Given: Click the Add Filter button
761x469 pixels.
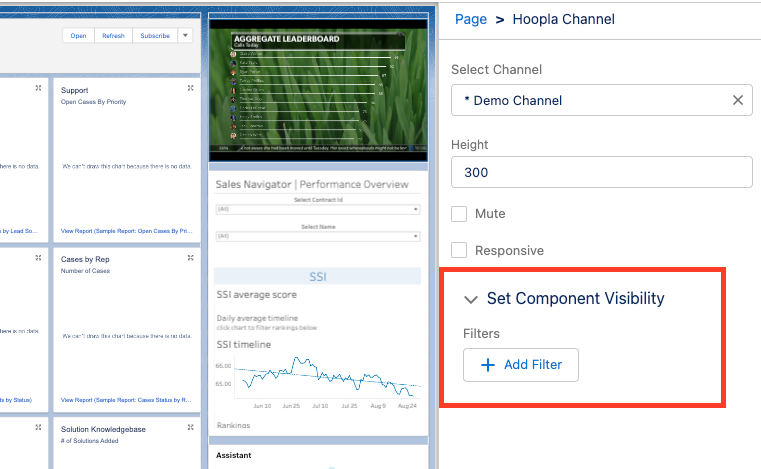Looking at the screenshot, I should (x=521, y=365).
